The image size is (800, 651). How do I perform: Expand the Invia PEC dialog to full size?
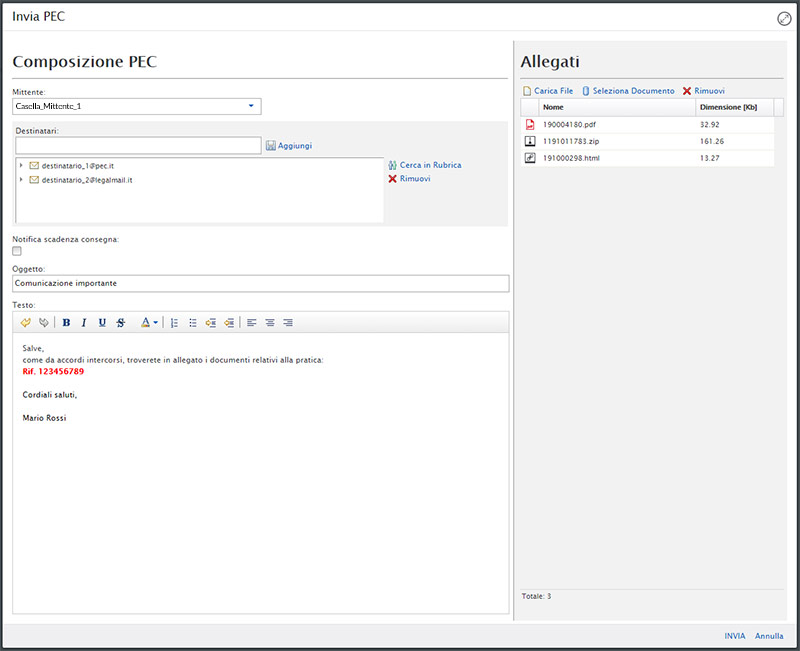(784, 19)
